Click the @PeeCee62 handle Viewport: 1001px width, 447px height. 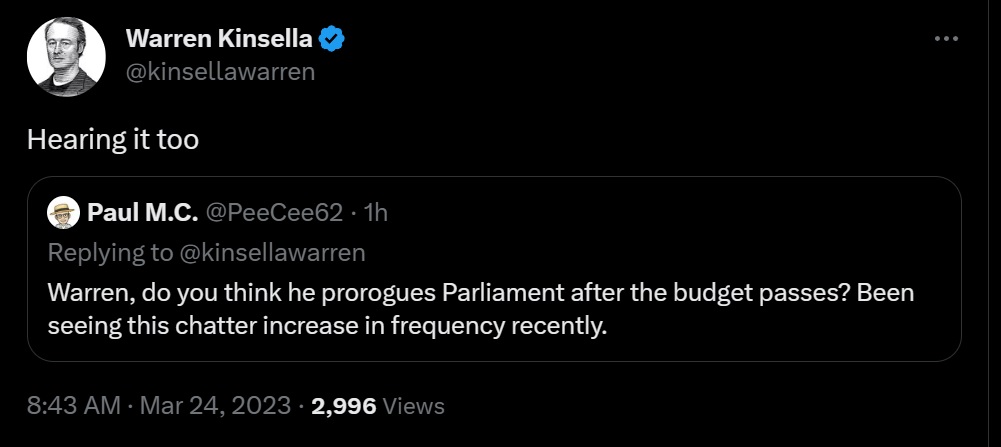pyautogui.click(x=273, y=212)
